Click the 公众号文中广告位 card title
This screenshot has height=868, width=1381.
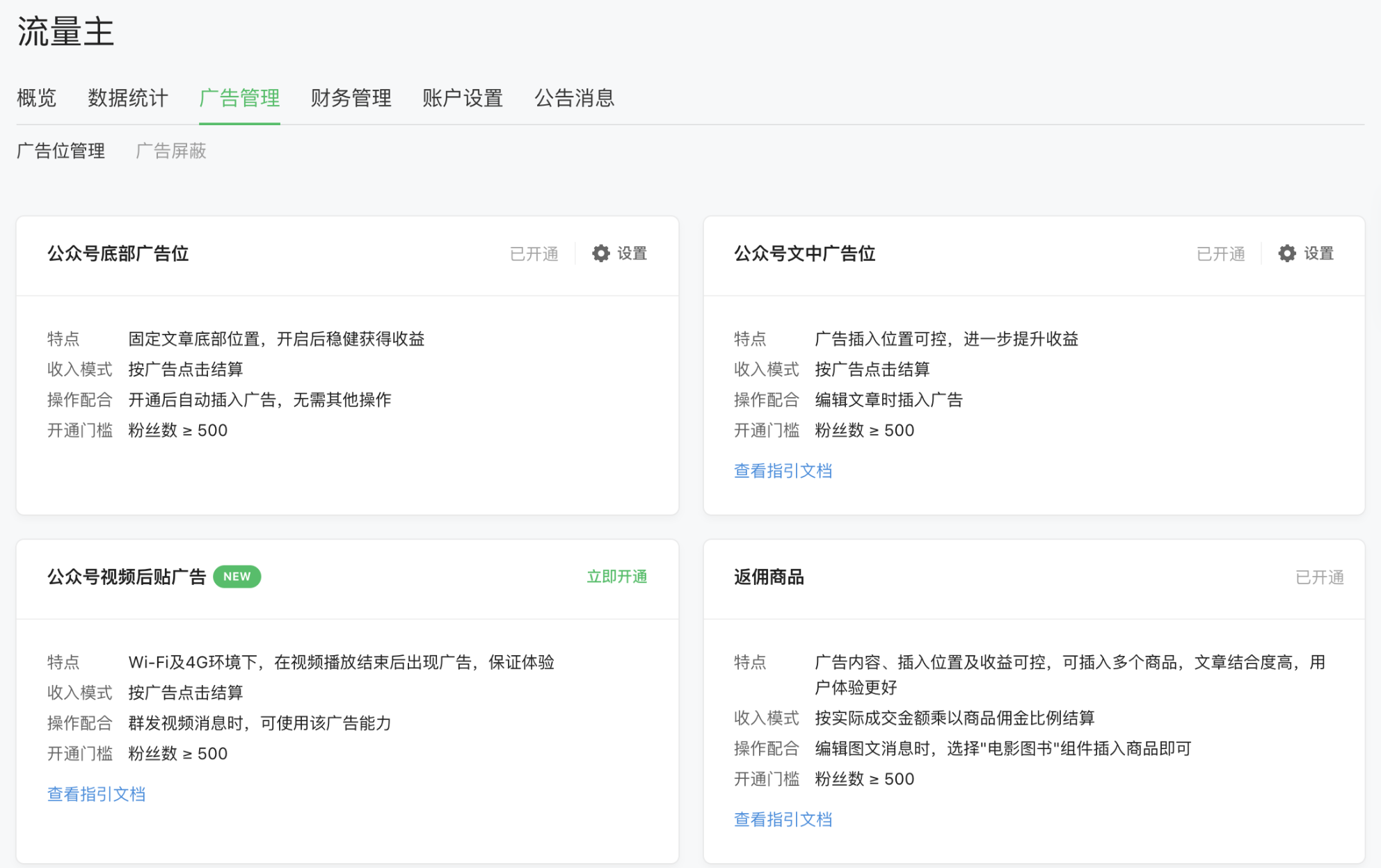tap(805, 254)
